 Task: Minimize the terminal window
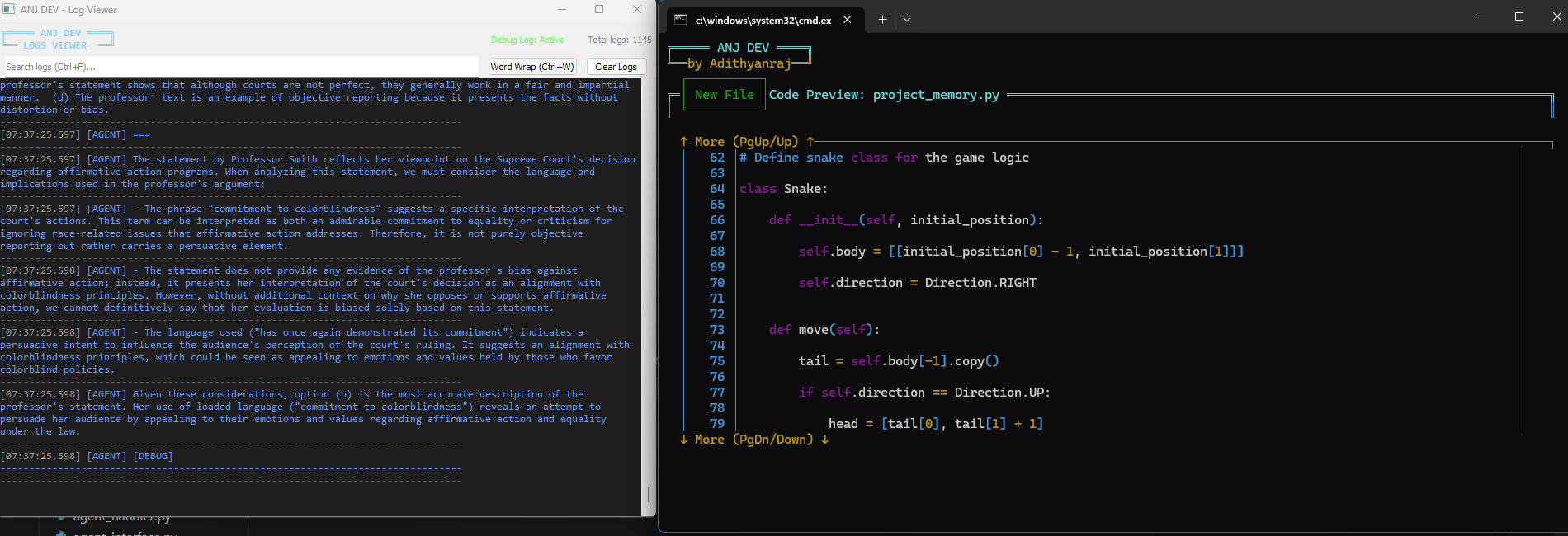(1481, 16)
